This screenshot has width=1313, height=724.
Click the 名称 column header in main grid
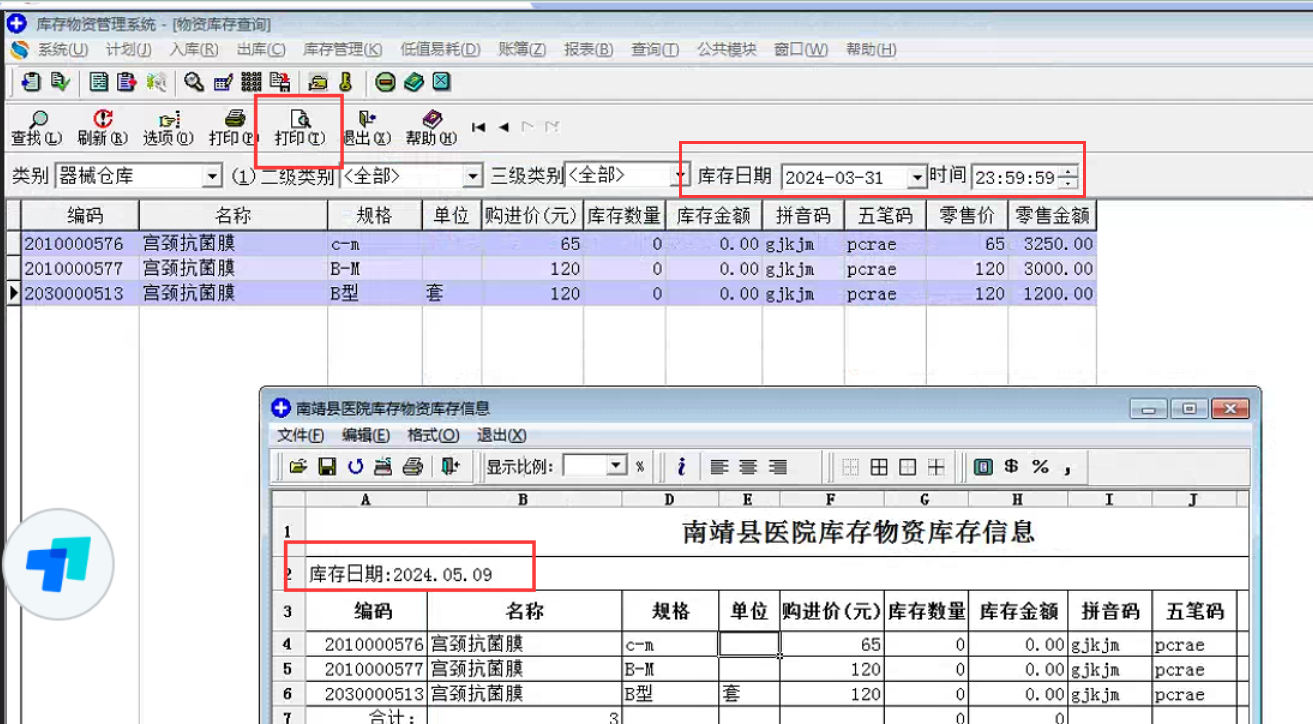[x=233, y=215]
